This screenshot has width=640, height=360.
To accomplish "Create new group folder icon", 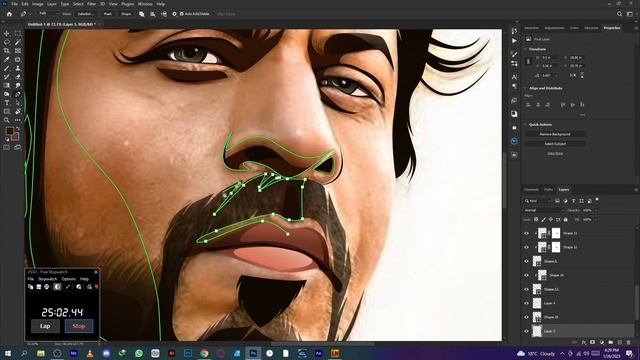I will tap(611, 342).
